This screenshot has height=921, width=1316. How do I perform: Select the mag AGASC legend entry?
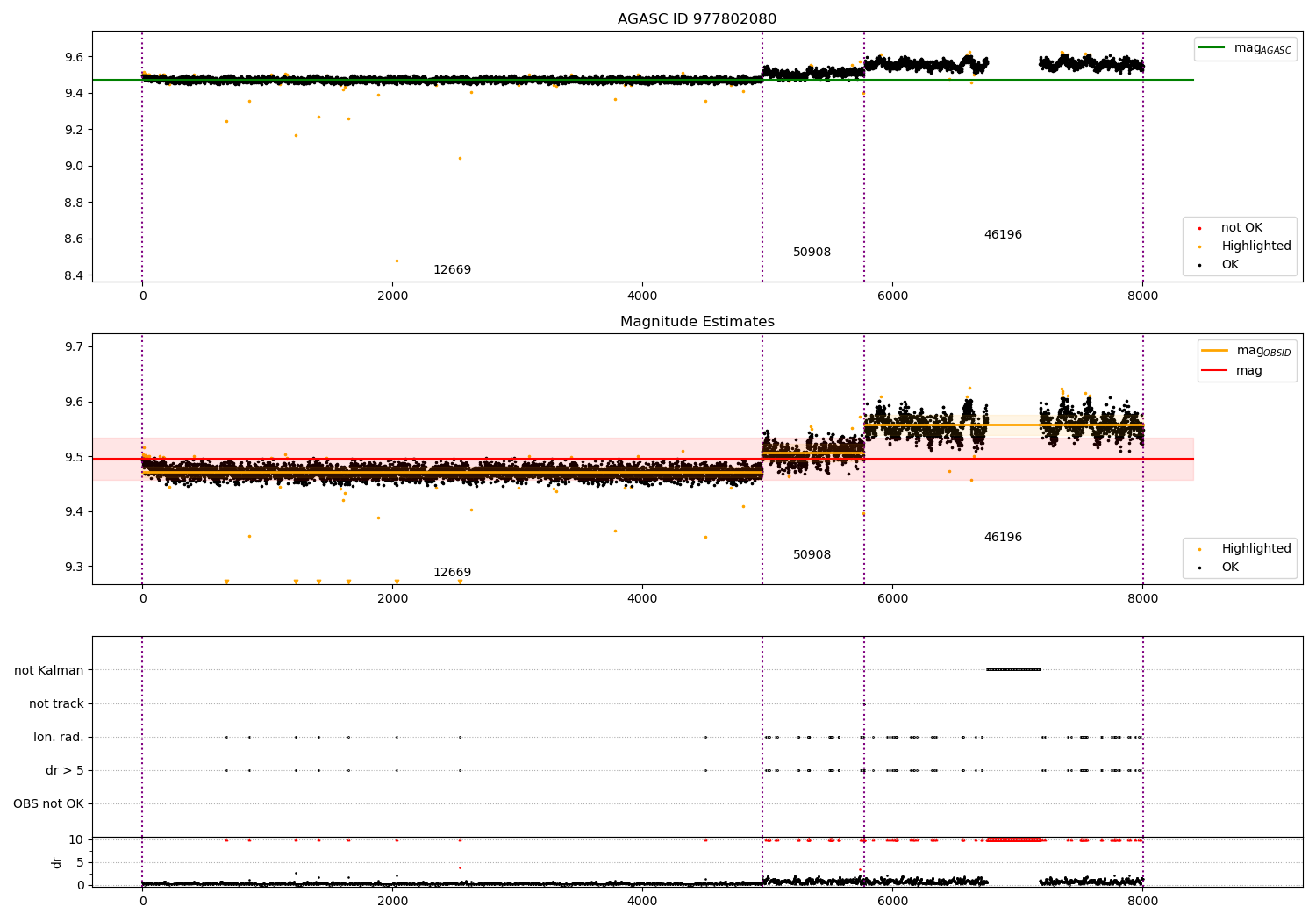[1246, 48]
